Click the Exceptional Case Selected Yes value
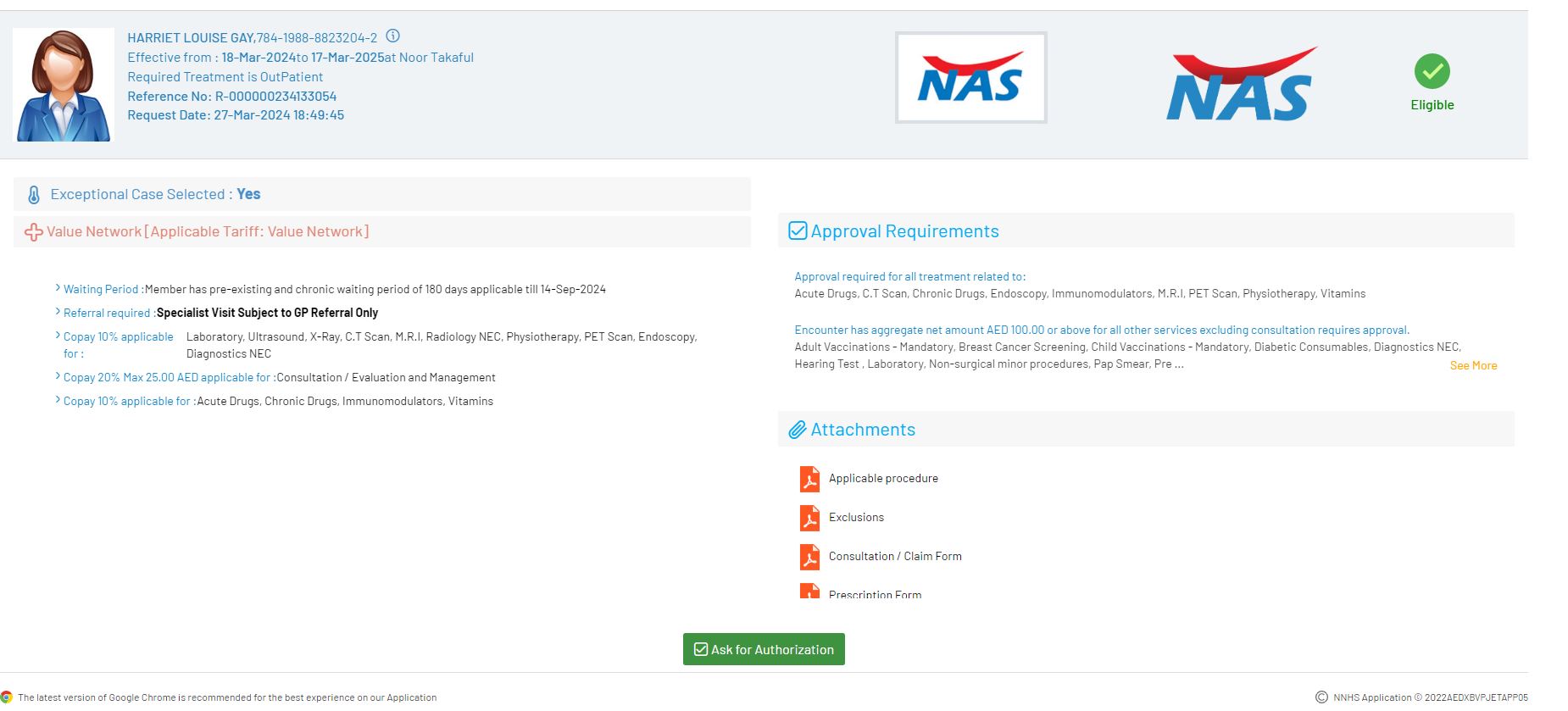Image resolution: width=1568 pixels, height=711 pixels. (248, 194)
